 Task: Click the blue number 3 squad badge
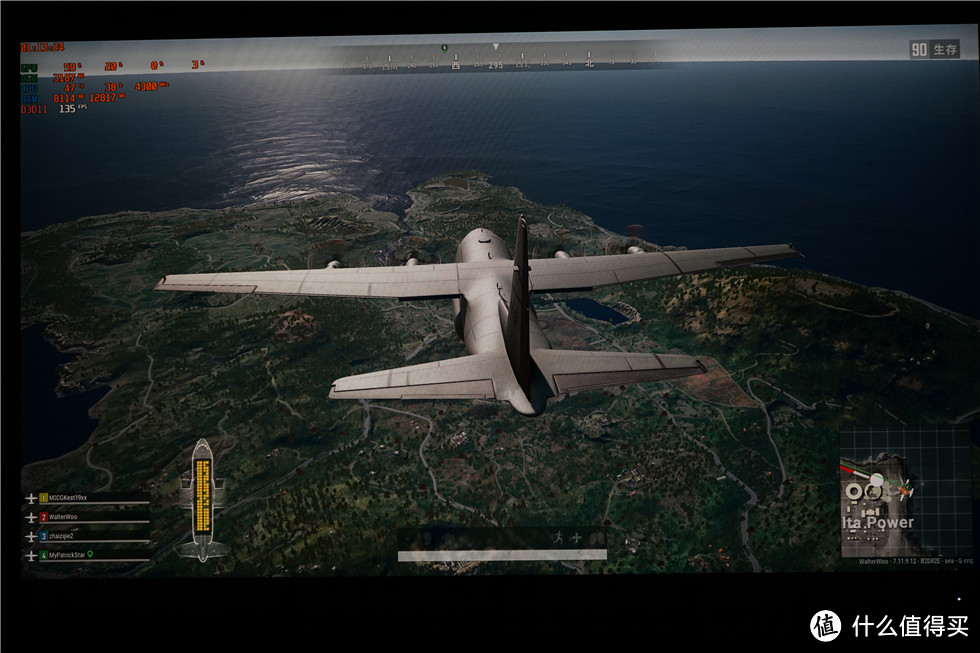44,536
